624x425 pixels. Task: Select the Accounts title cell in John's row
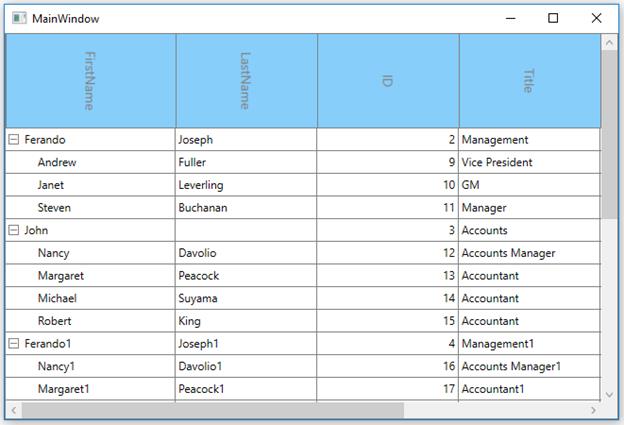tap(529, 230)
